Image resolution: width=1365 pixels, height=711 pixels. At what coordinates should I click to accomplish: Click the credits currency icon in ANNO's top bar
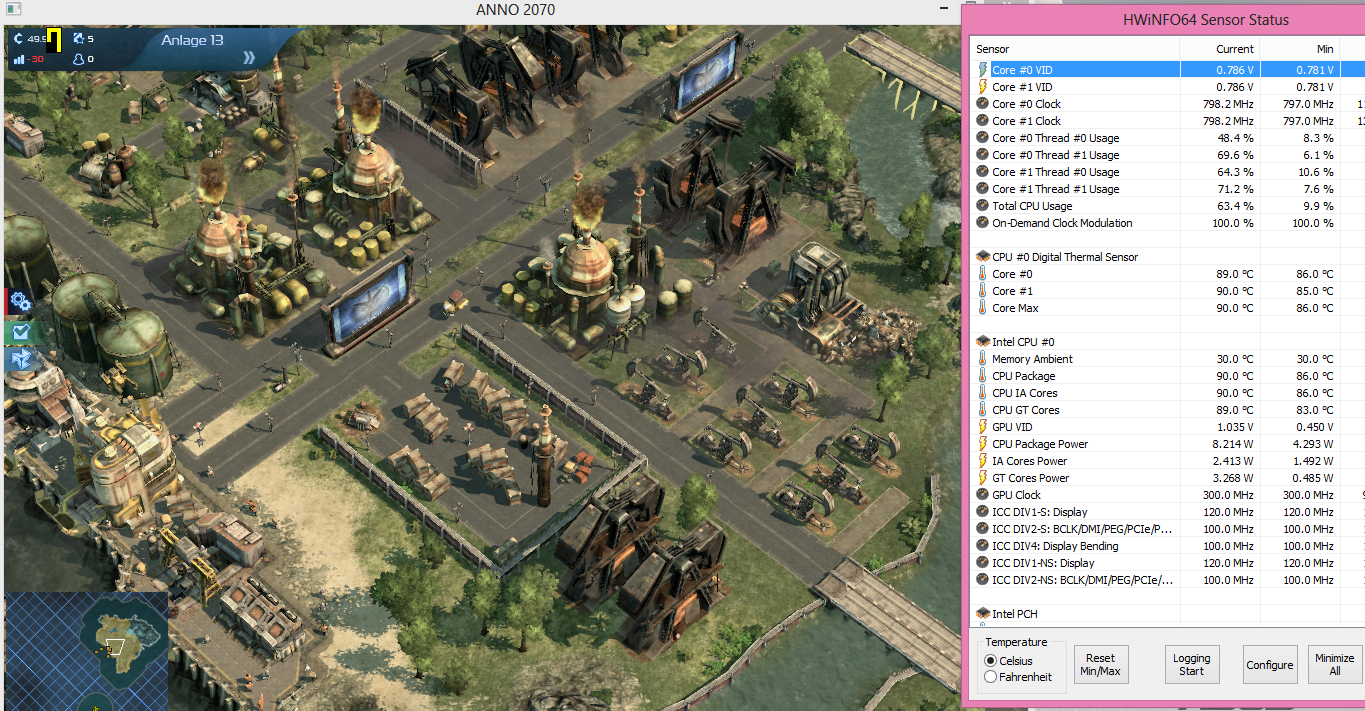18,39
